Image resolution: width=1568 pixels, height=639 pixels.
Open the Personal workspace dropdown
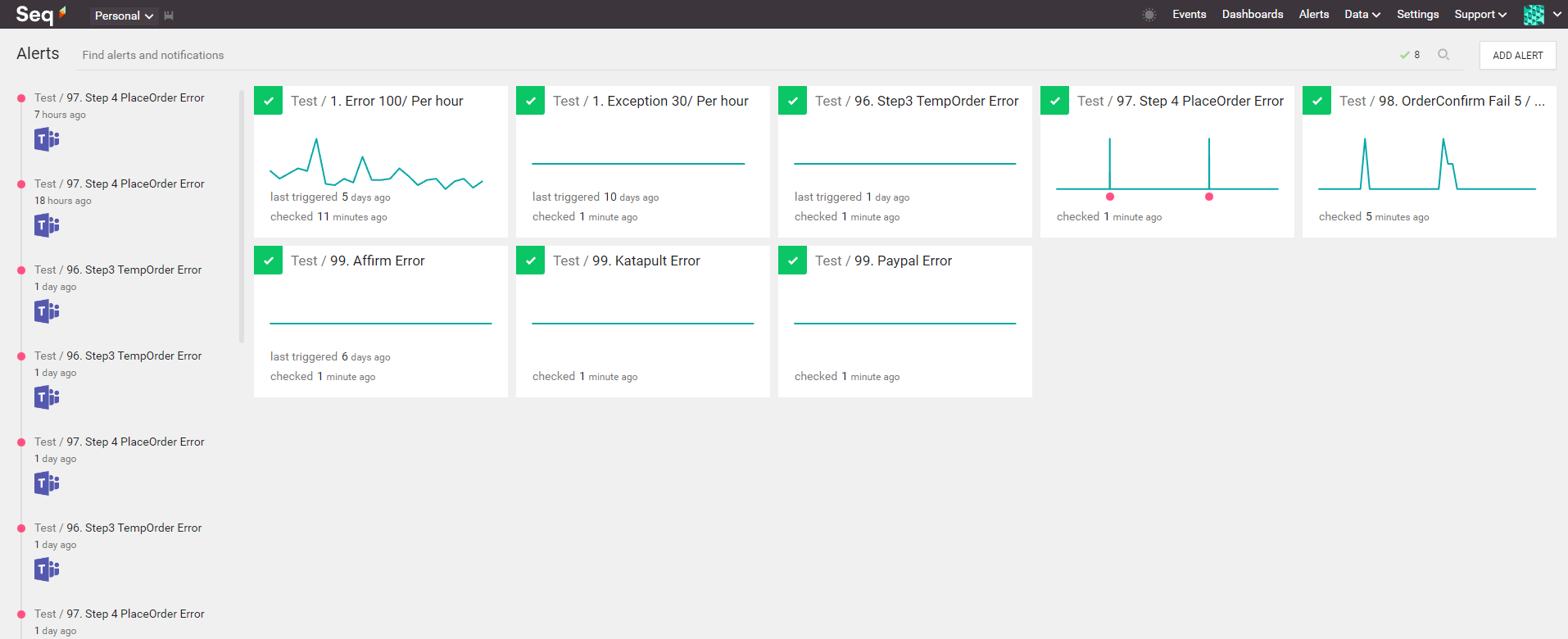[x=124, y=16]
